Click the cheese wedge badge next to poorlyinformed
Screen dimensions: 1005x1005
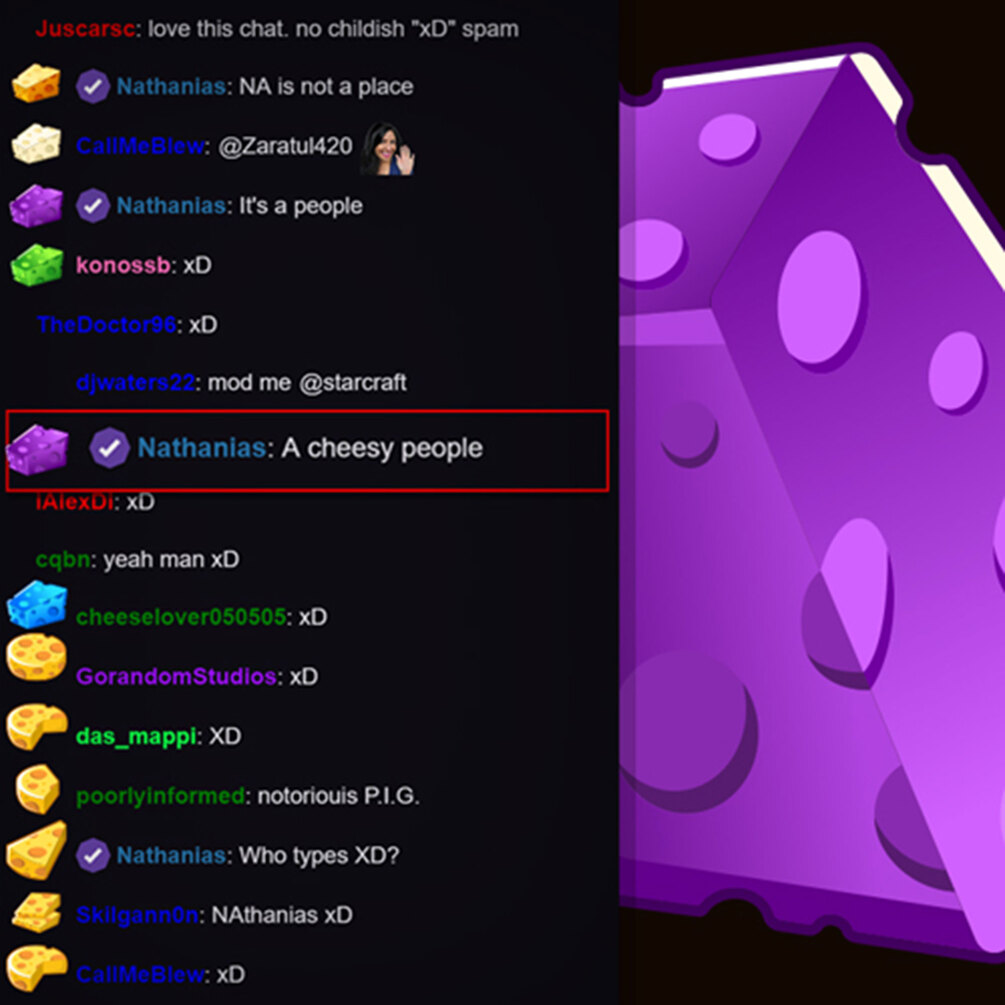37,788
